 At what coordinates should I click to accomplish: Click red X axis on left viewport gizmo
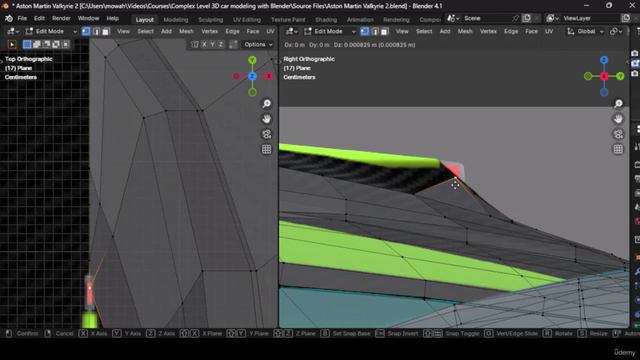[268, 76]
